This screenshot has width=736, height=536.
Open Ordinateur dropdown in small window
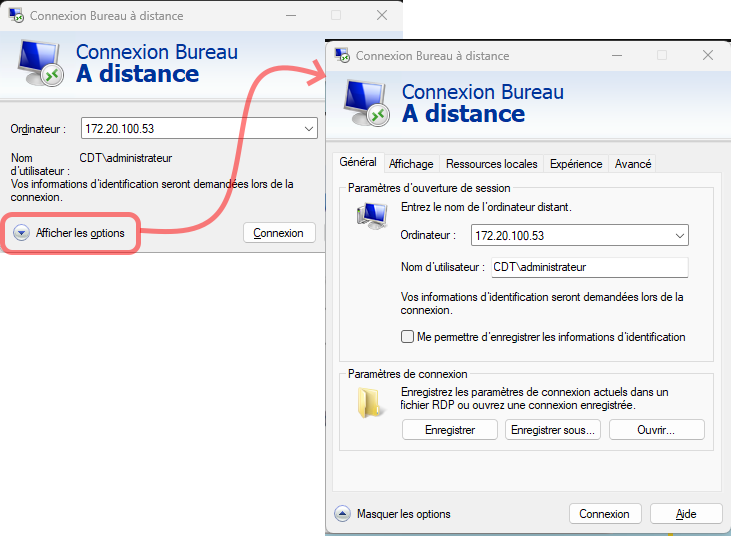308,129
